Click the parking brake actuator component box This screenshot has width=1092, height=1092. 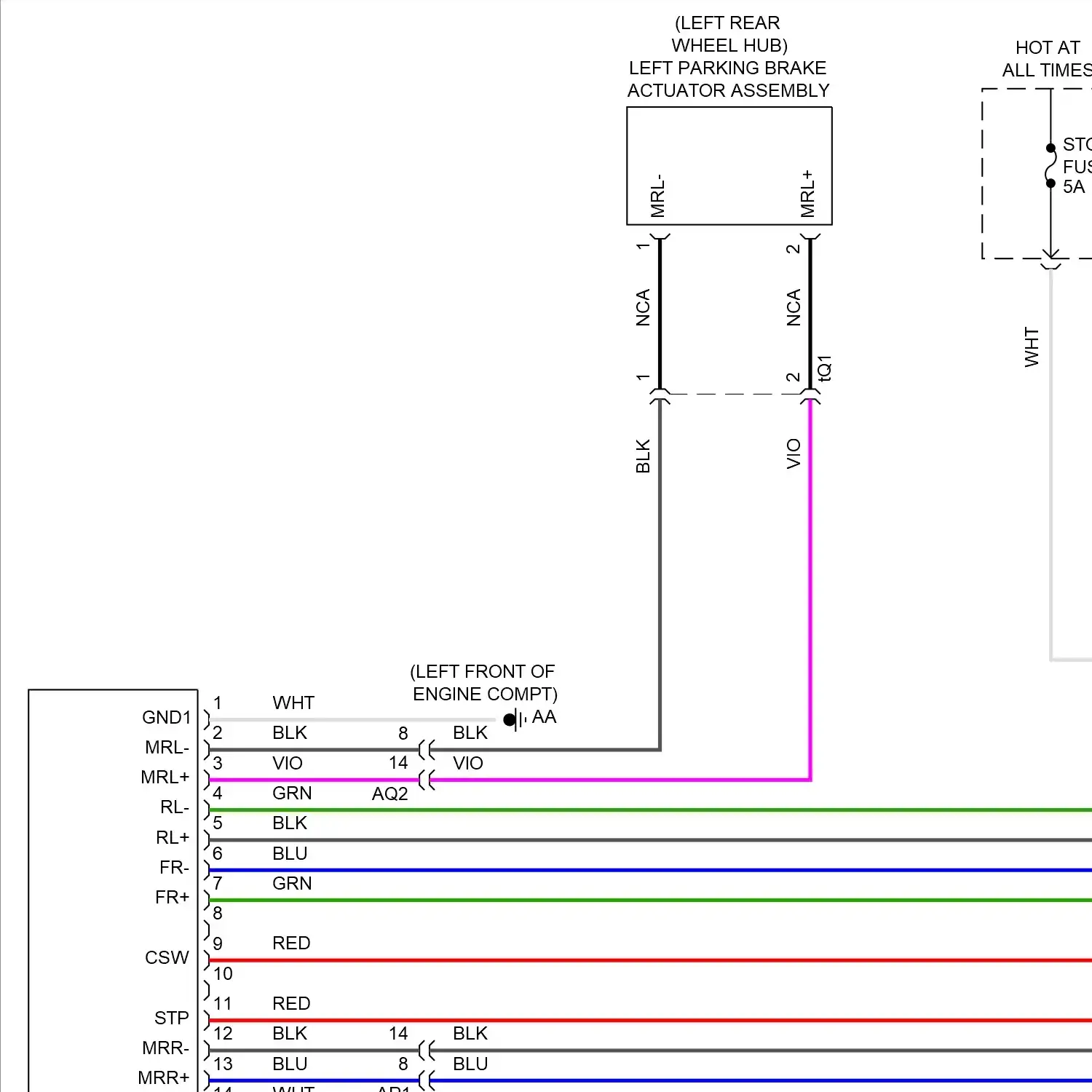click(729, 166)
